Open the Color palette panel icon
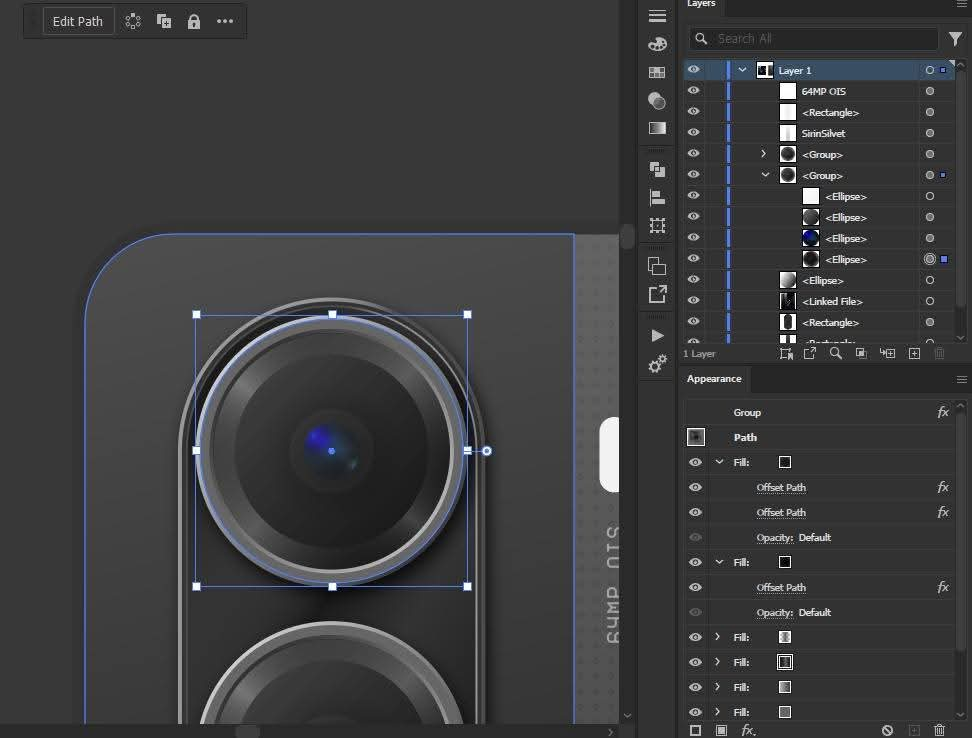Image resolution: width=972 pixels, height=738 pixels. (657, 44)
